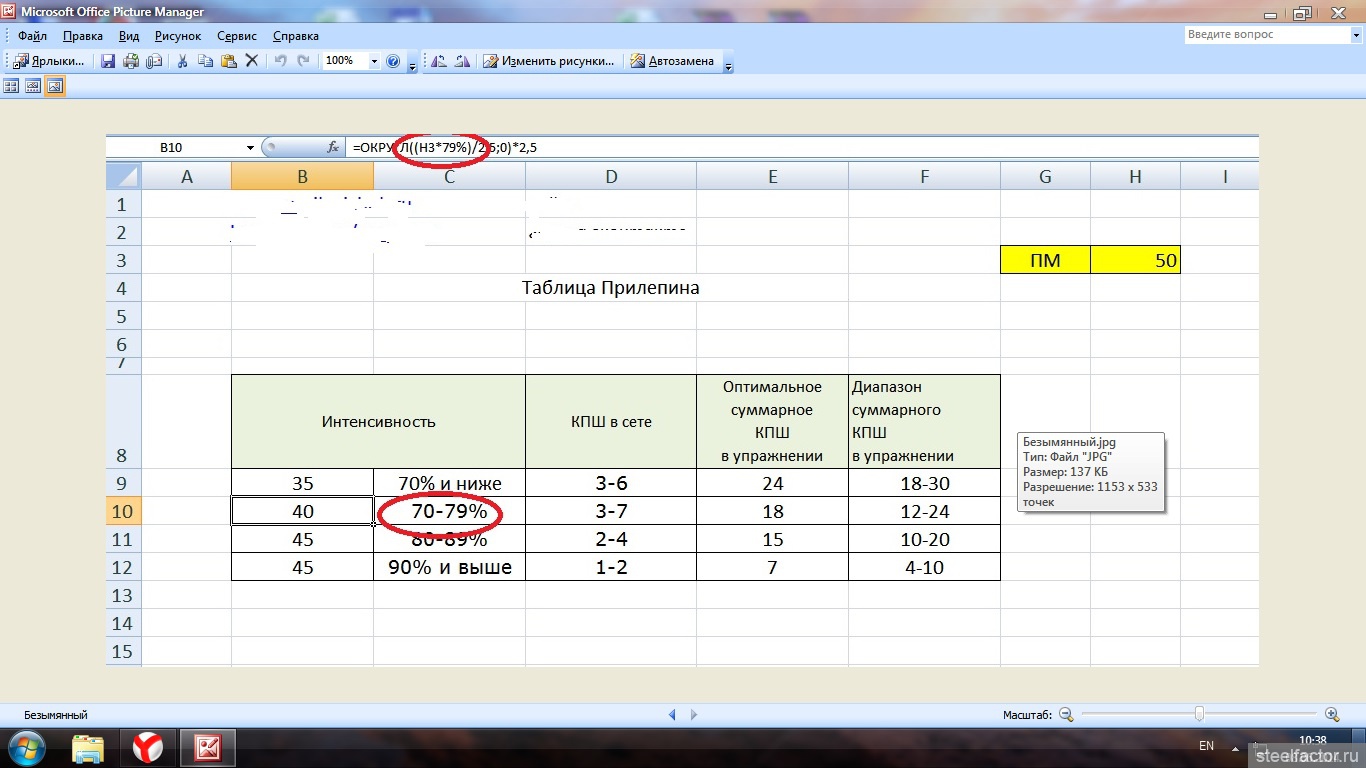
Task: Open the Рисунок menu
Action: click(x=178, y=36)
